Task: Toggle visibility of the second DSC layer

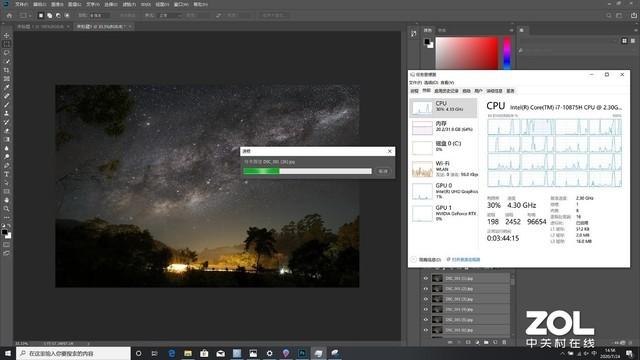Action: click(x=426, y=289)
